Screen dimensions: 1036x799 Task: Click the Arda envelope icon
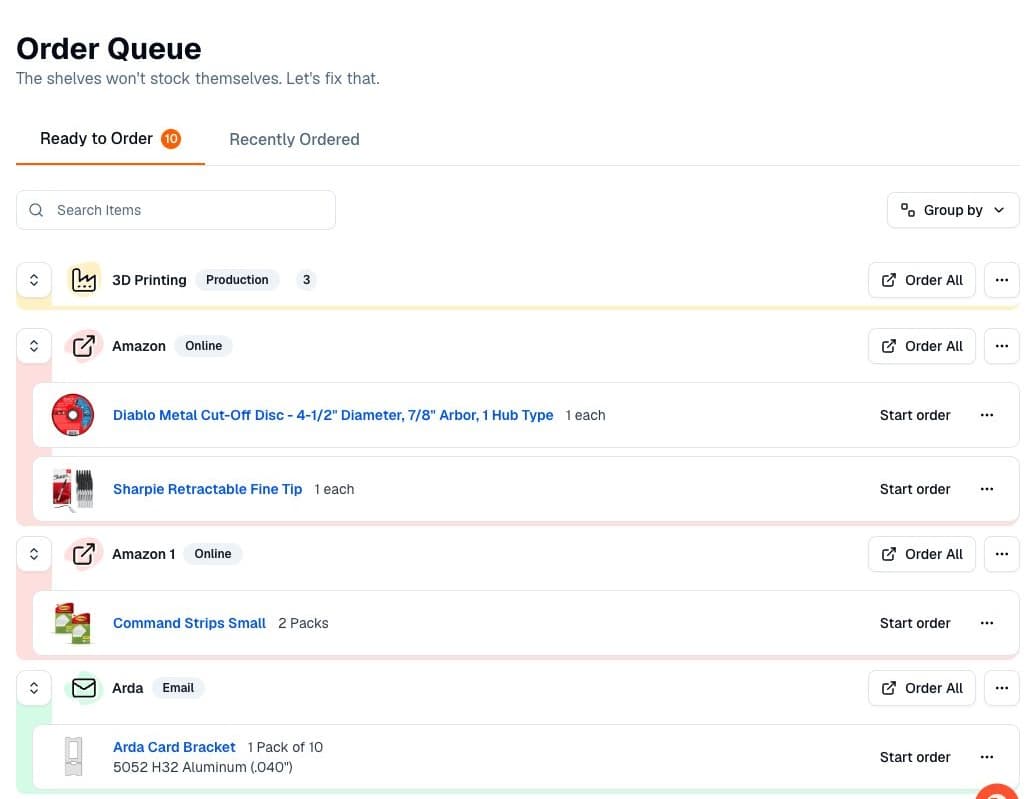[x=84, y=688]
